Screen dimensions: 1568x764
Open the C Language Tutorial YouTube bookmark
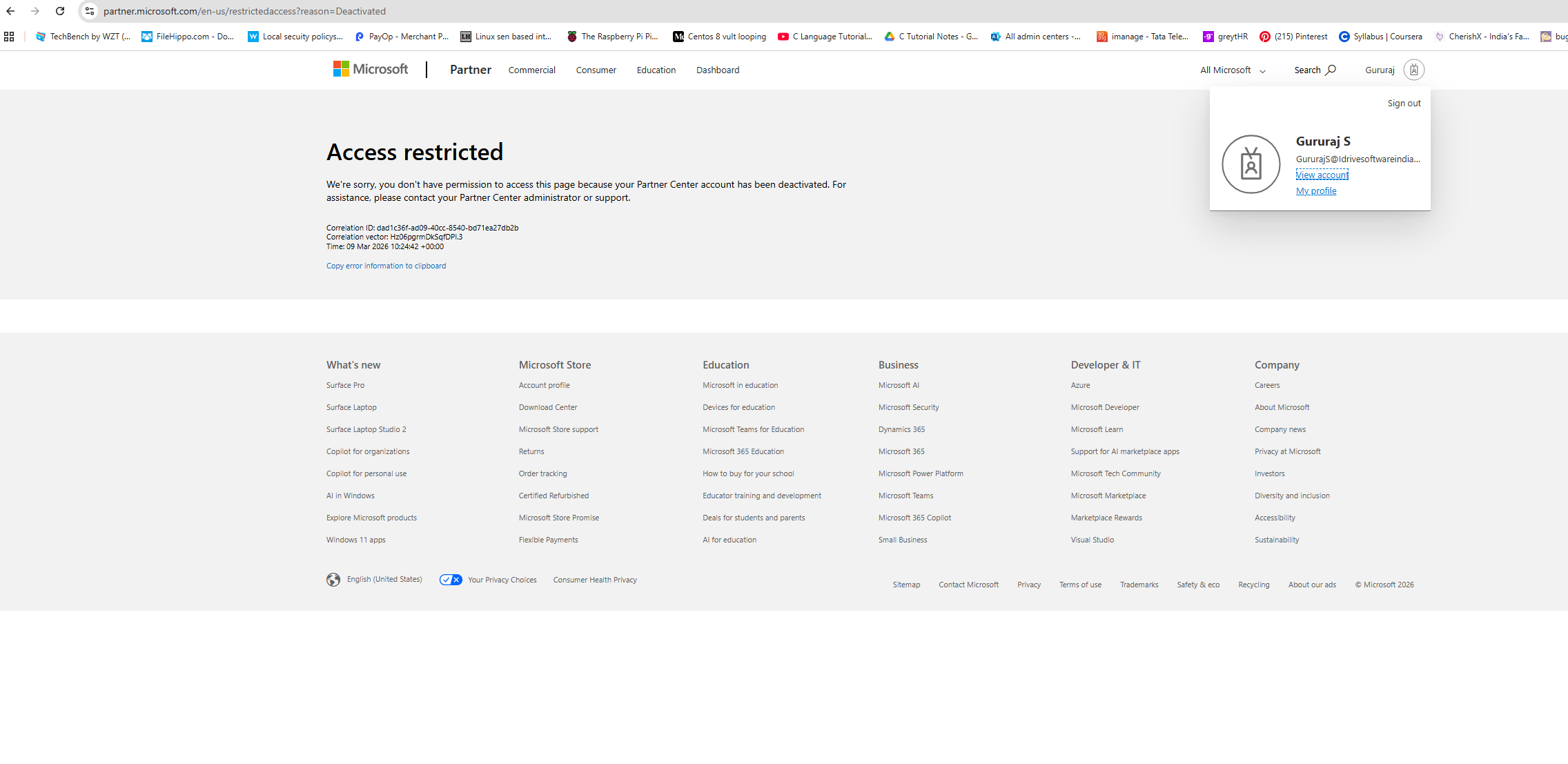825,37
